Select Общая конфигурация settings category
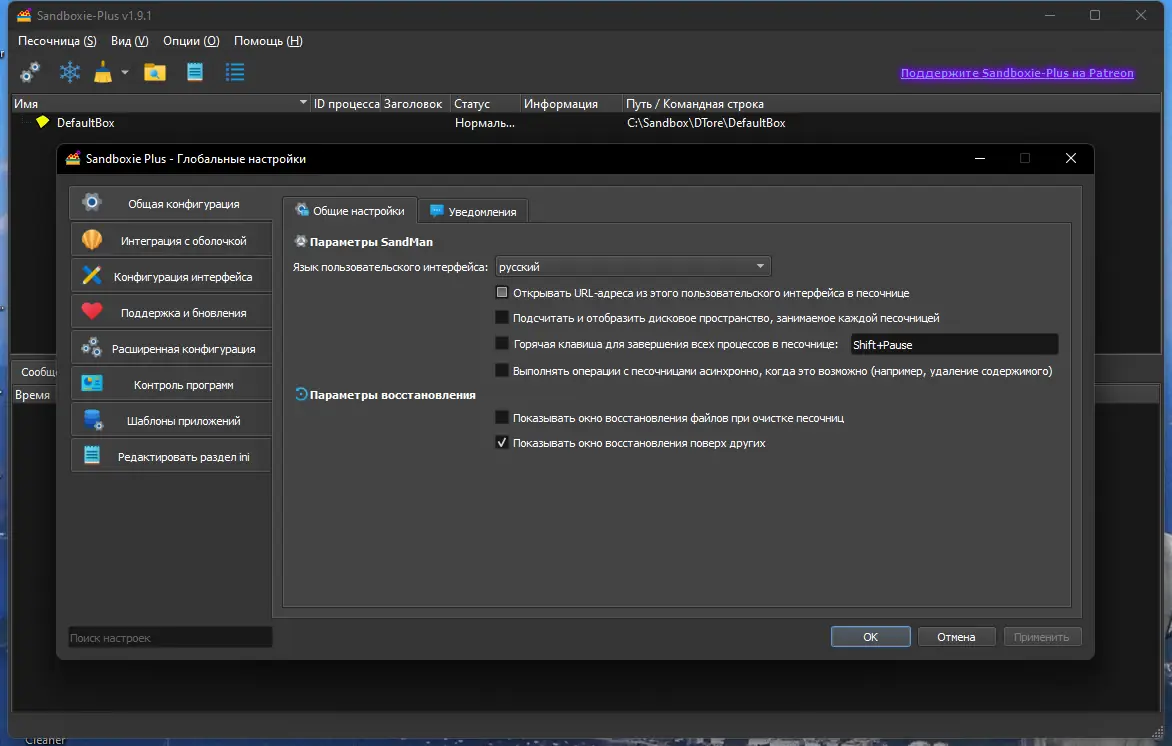The height and width of the screenshot is (746, 1172). pos(171,203)
